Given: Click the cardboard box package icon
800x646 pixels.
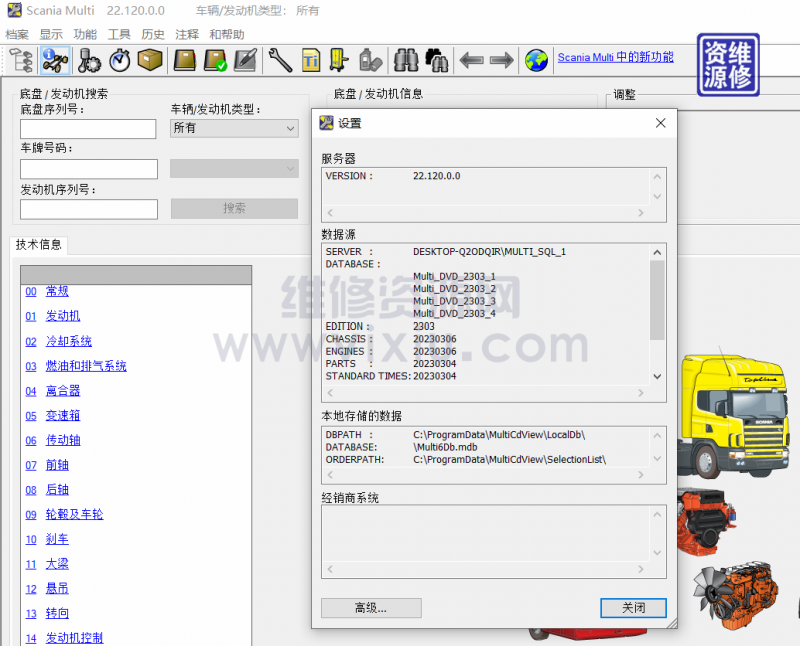Looking at the screenshot, I should (149, 60).
